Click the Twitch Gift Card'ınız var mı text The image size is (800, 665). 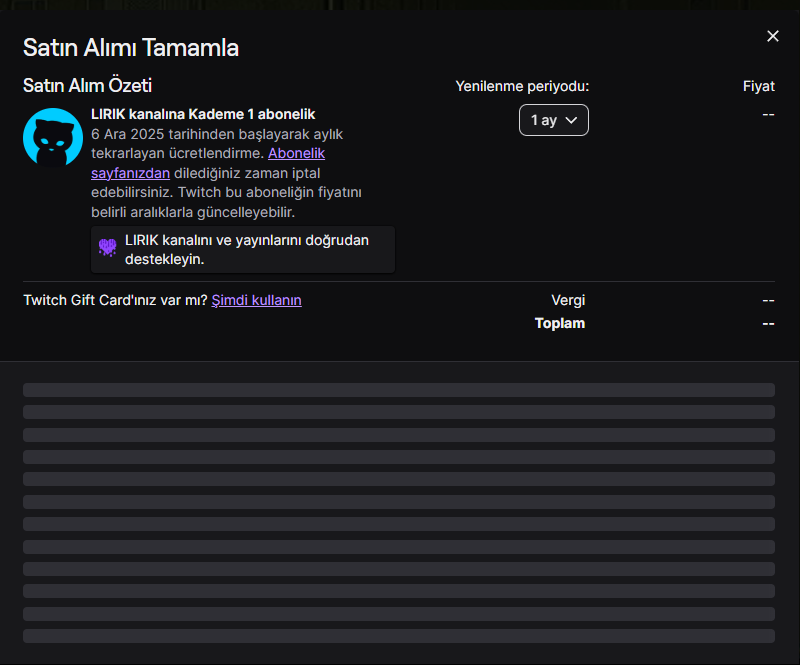tap(115, 300)
